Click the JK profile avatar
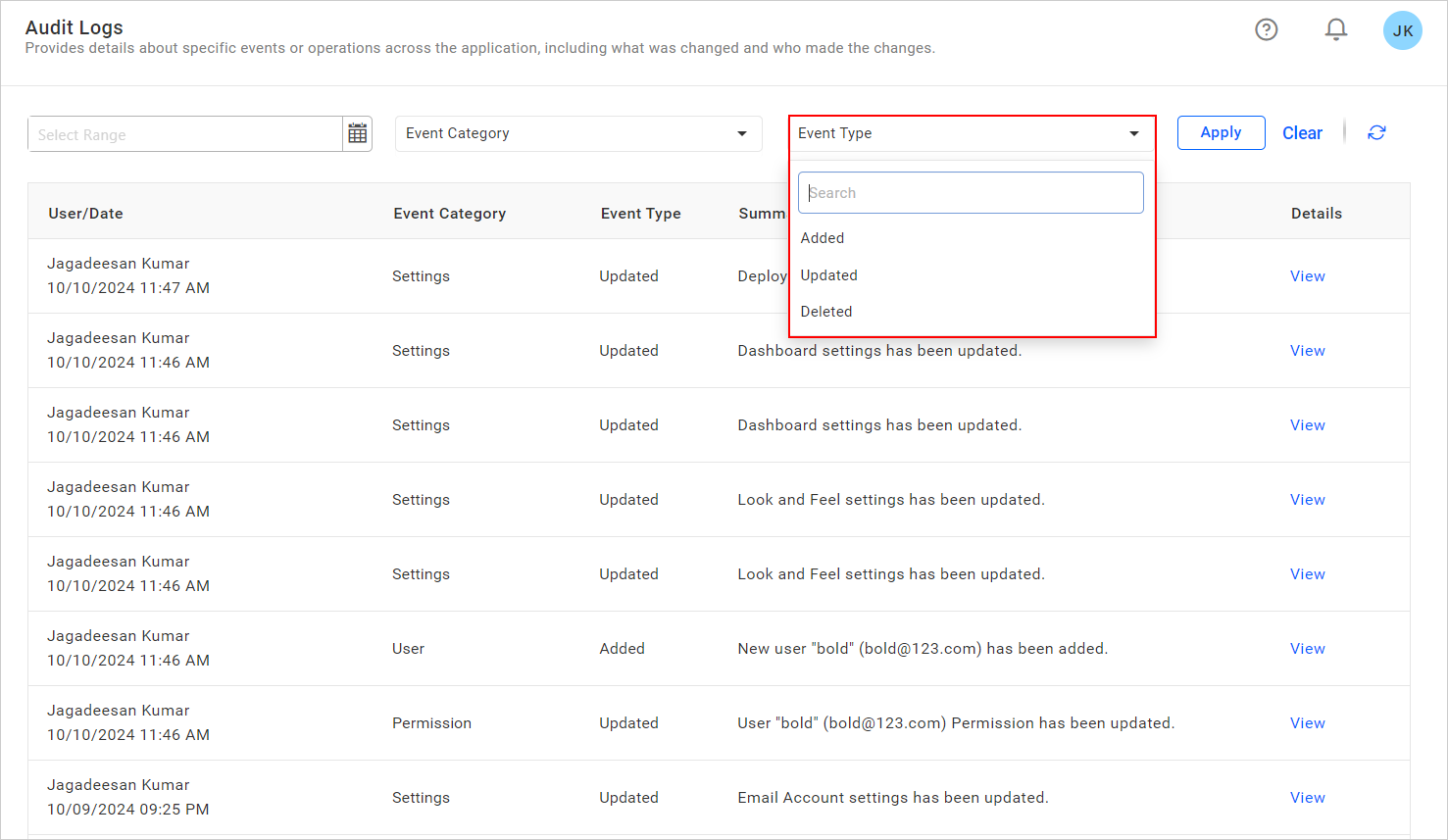Viewport: 1448px width, 840px height. click(x=1402, y=30)
